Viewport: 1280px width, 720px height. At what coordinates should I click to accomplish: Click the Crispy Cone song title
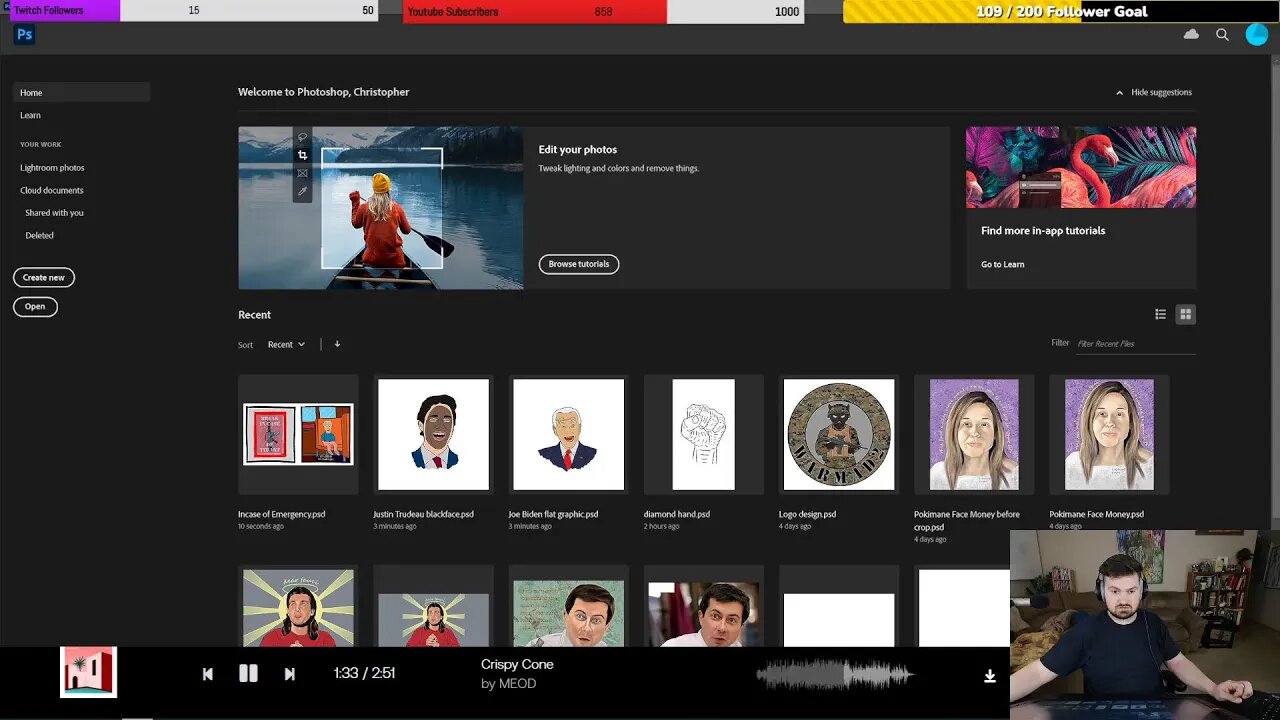[517, 665]
